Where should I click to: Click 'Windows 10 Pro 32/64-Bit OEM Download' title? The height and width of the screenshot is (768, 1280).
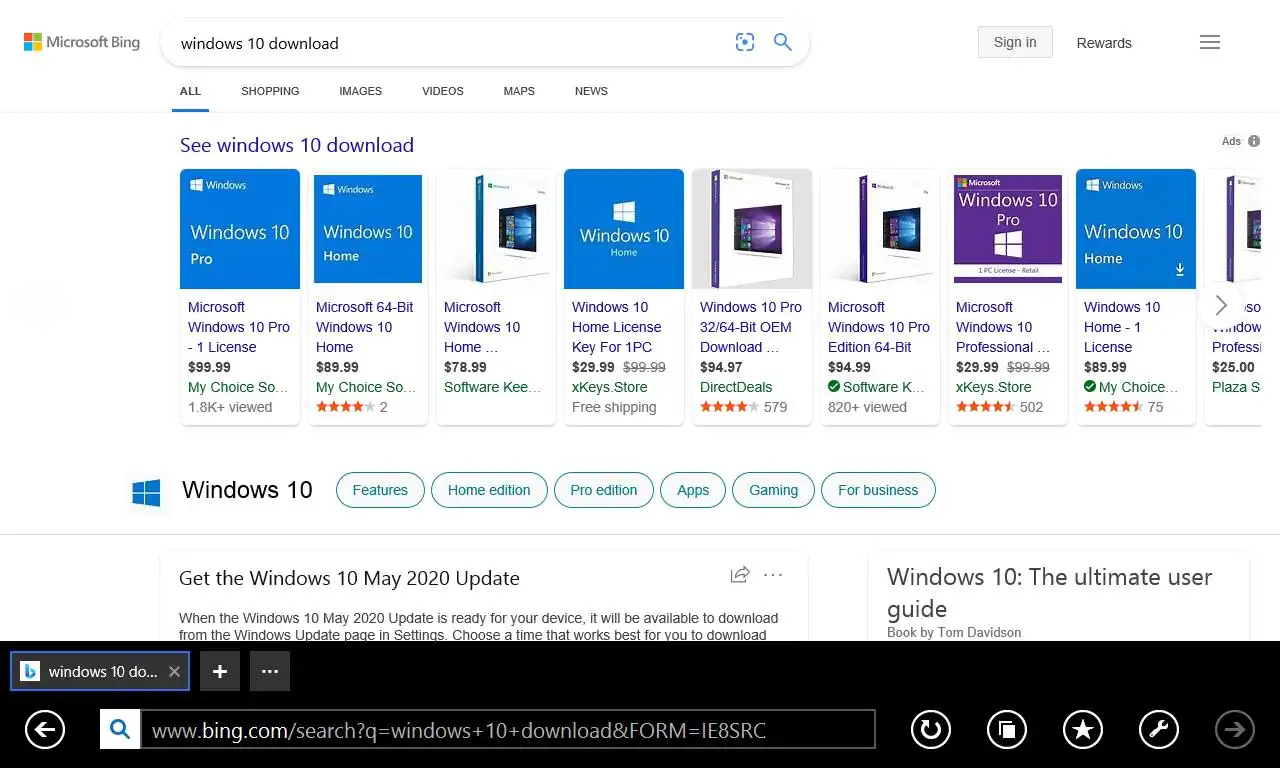click(x=751, y=327)
